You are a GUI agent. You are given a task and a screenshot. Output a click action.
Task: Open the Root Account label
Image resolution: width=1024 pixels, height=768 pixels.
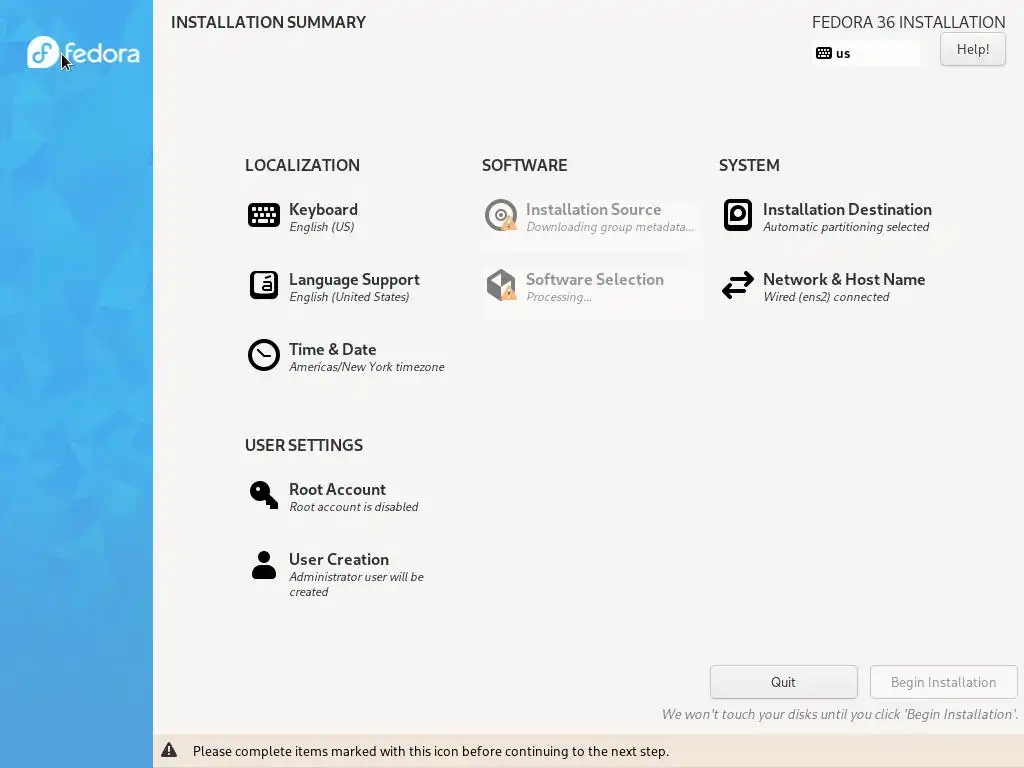tap(337, 489)
